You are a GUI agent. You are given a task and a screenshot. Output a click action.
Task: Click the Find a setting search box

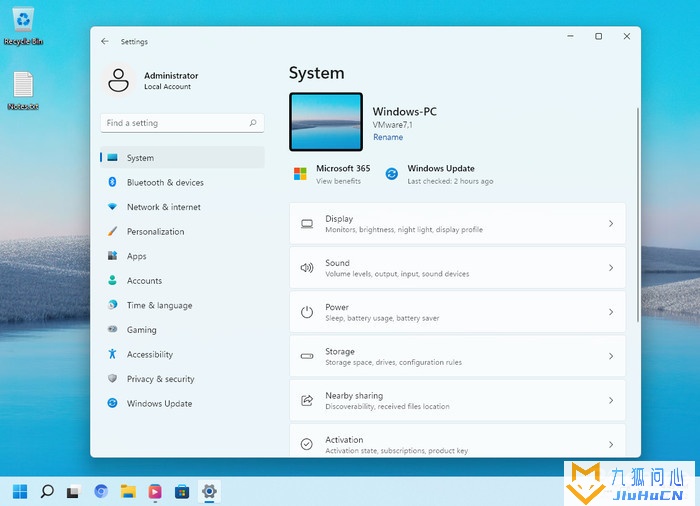pos(182,123)
